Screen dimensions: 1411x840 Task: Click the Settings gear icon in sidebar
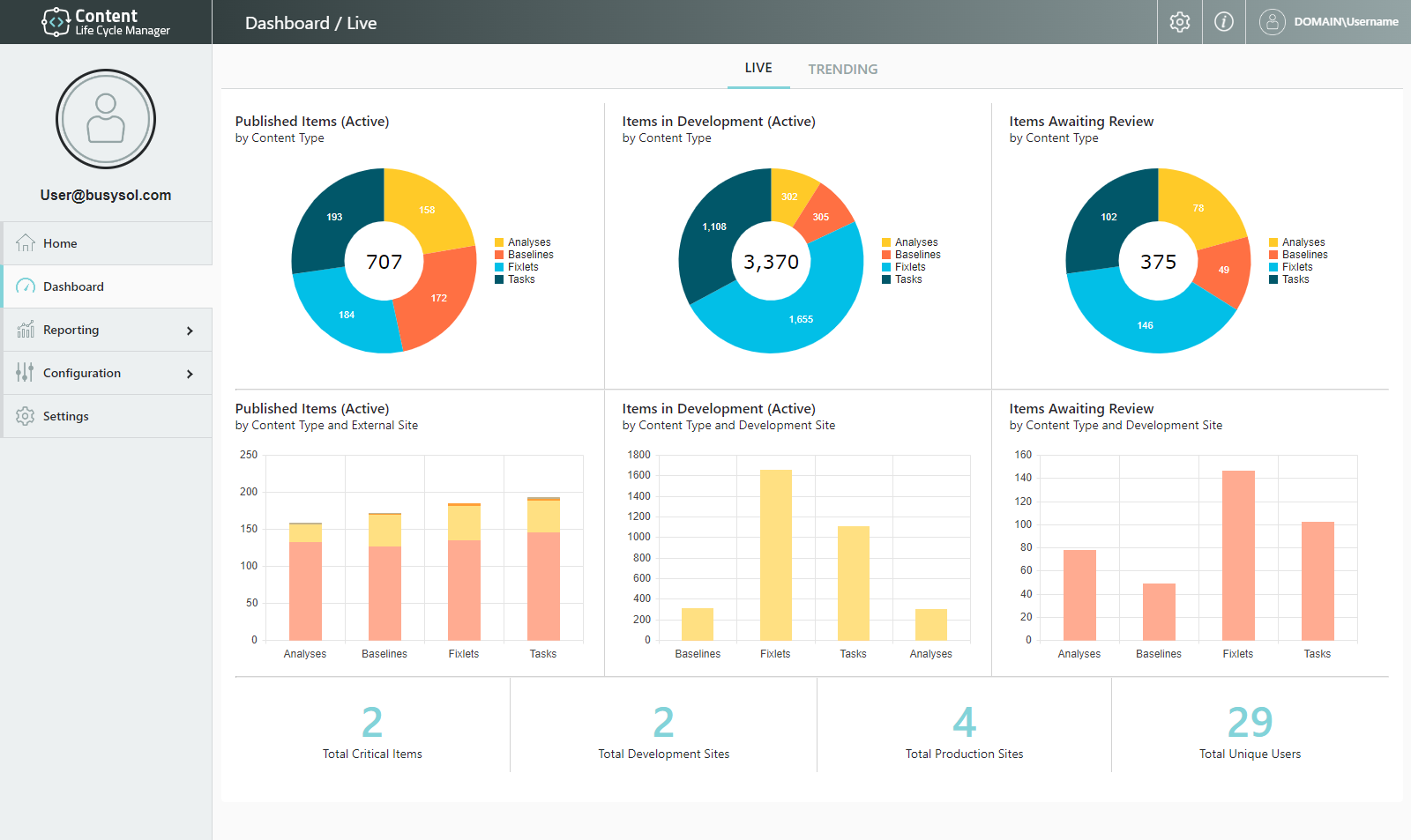[x=26, y=416]
